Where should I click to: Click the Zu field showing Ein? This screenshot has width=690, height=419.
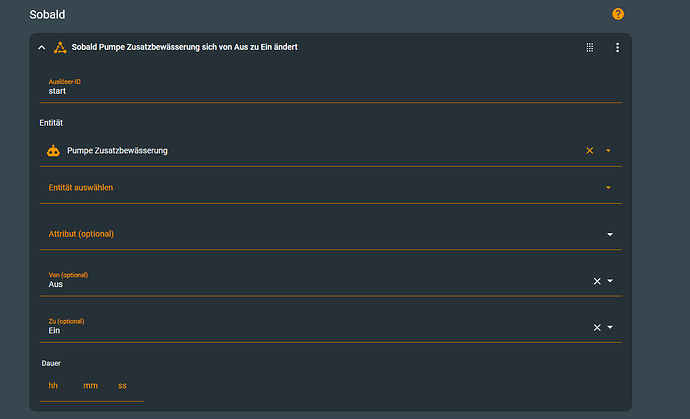300,330
